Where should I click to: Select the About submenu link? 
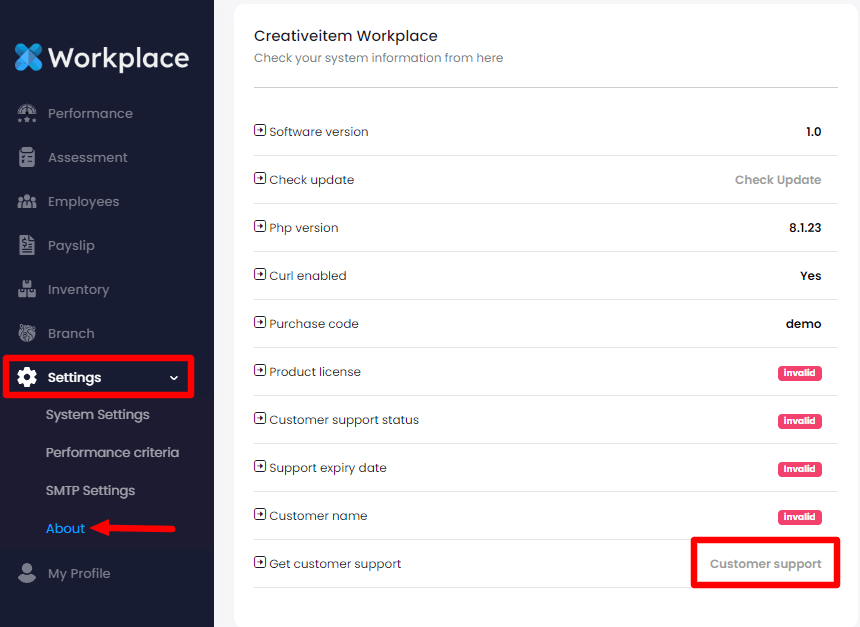(x=65, y=529)
